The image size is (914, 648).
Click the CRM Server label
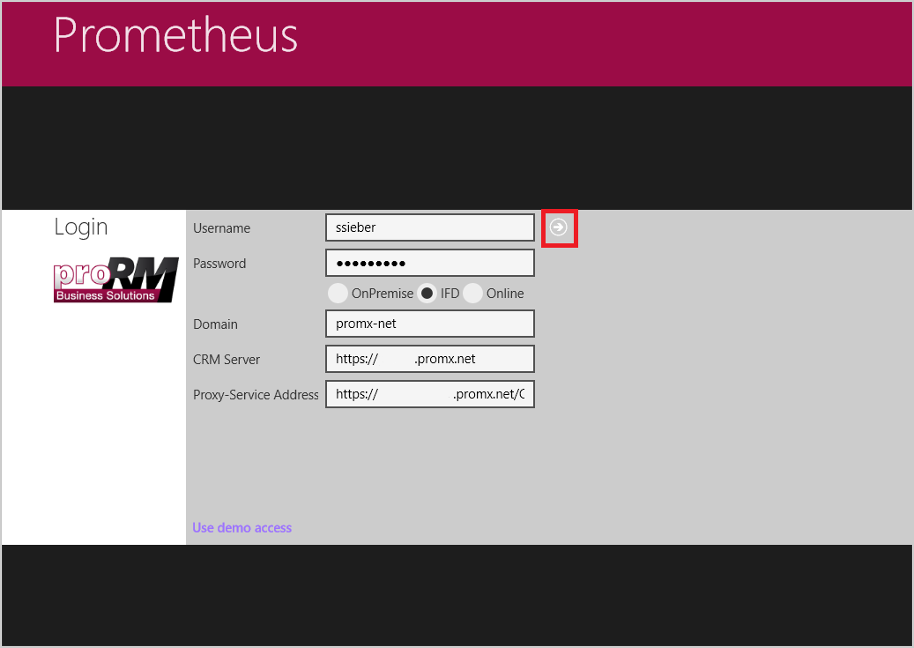click(x=226, y=360)
